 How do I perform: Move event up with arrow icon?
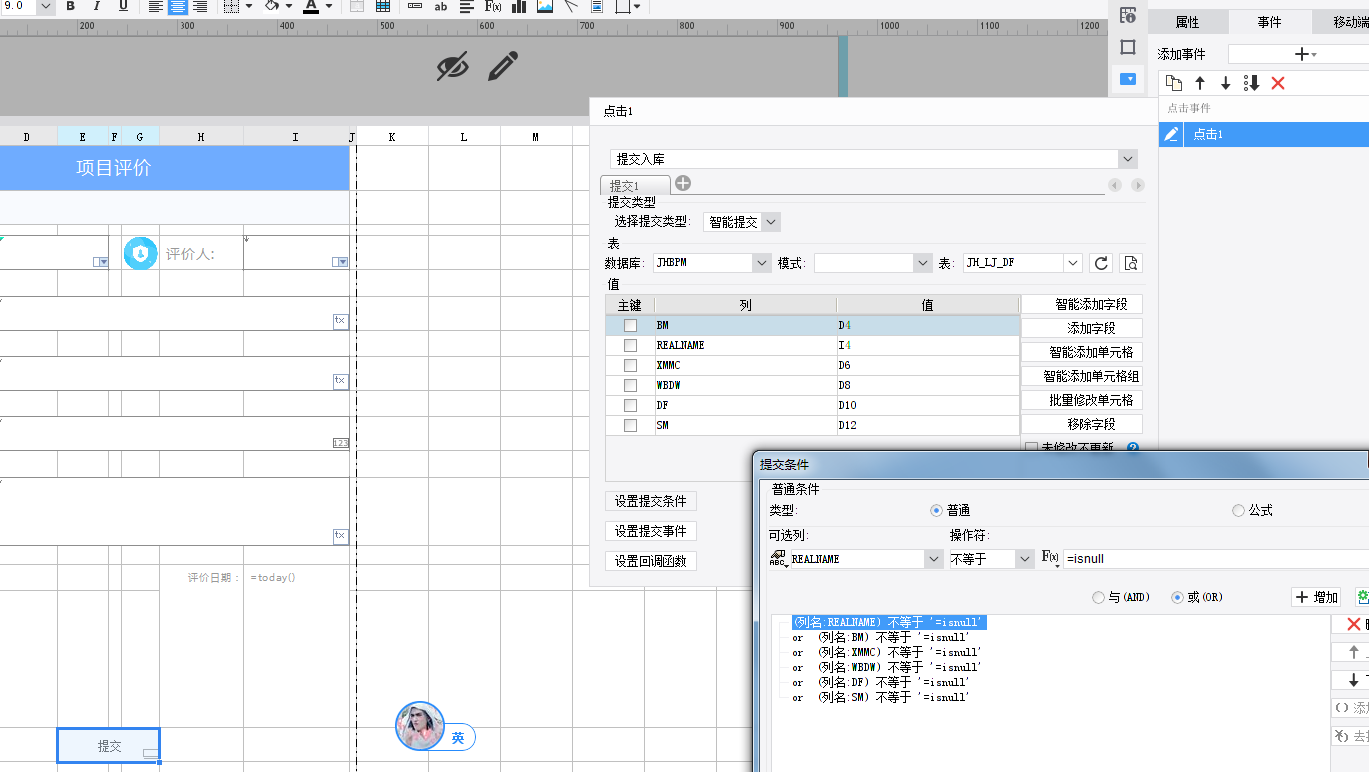click(1200, 83)
